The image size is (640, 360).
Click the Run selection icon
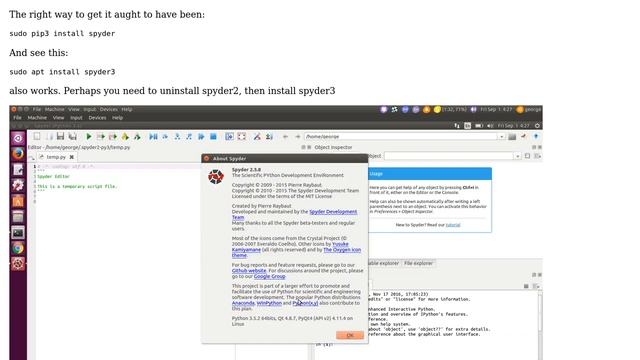(125, 136)
